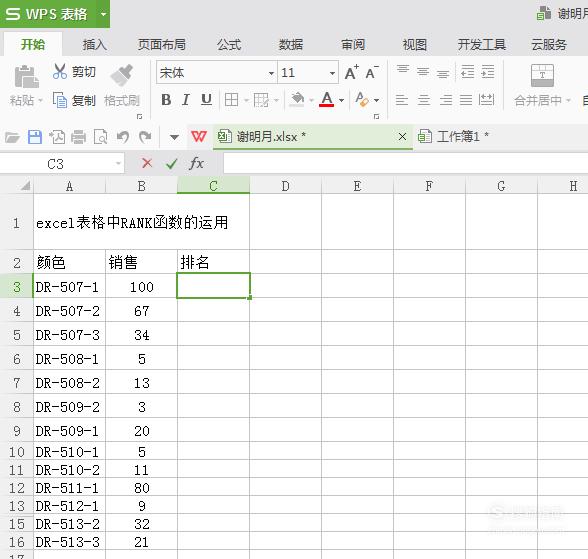Increase indent icon
The height and width of the screenshot is (559, 588).
coord(488,71)
